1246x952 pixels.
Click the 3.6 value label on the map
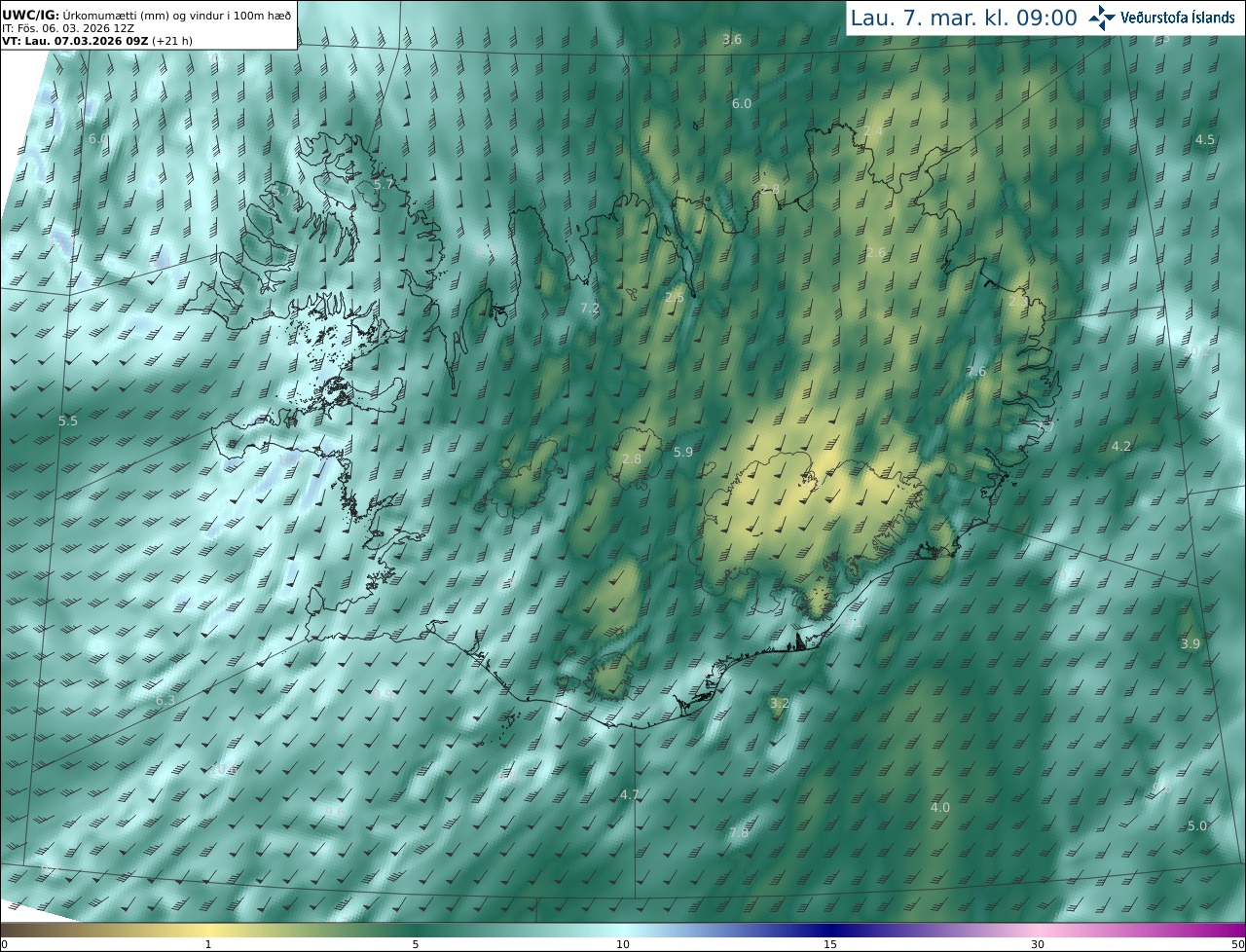coord(732,39)
